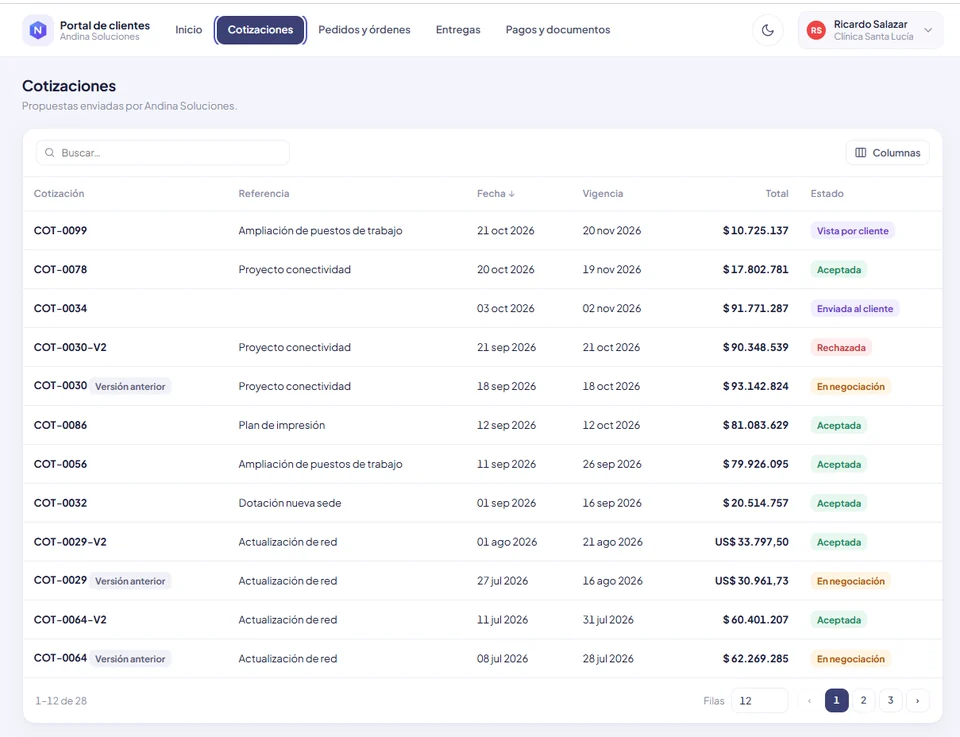The image size is (960, 737).
Task: Open the Pedidos y órdenes tab
Action: [364, 30]
